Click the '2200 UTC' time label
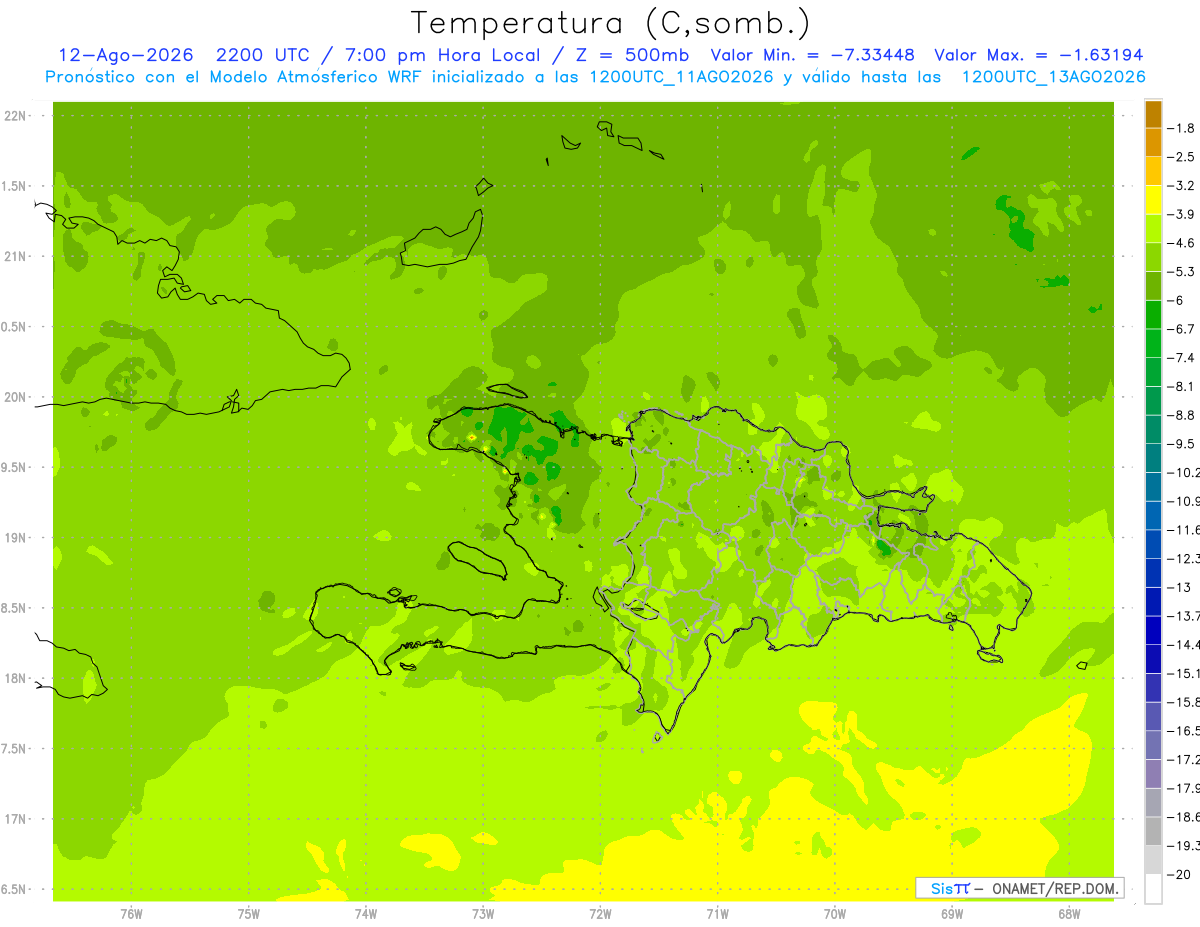Viewport: 1200px width, 927px height. coord(264,55)
